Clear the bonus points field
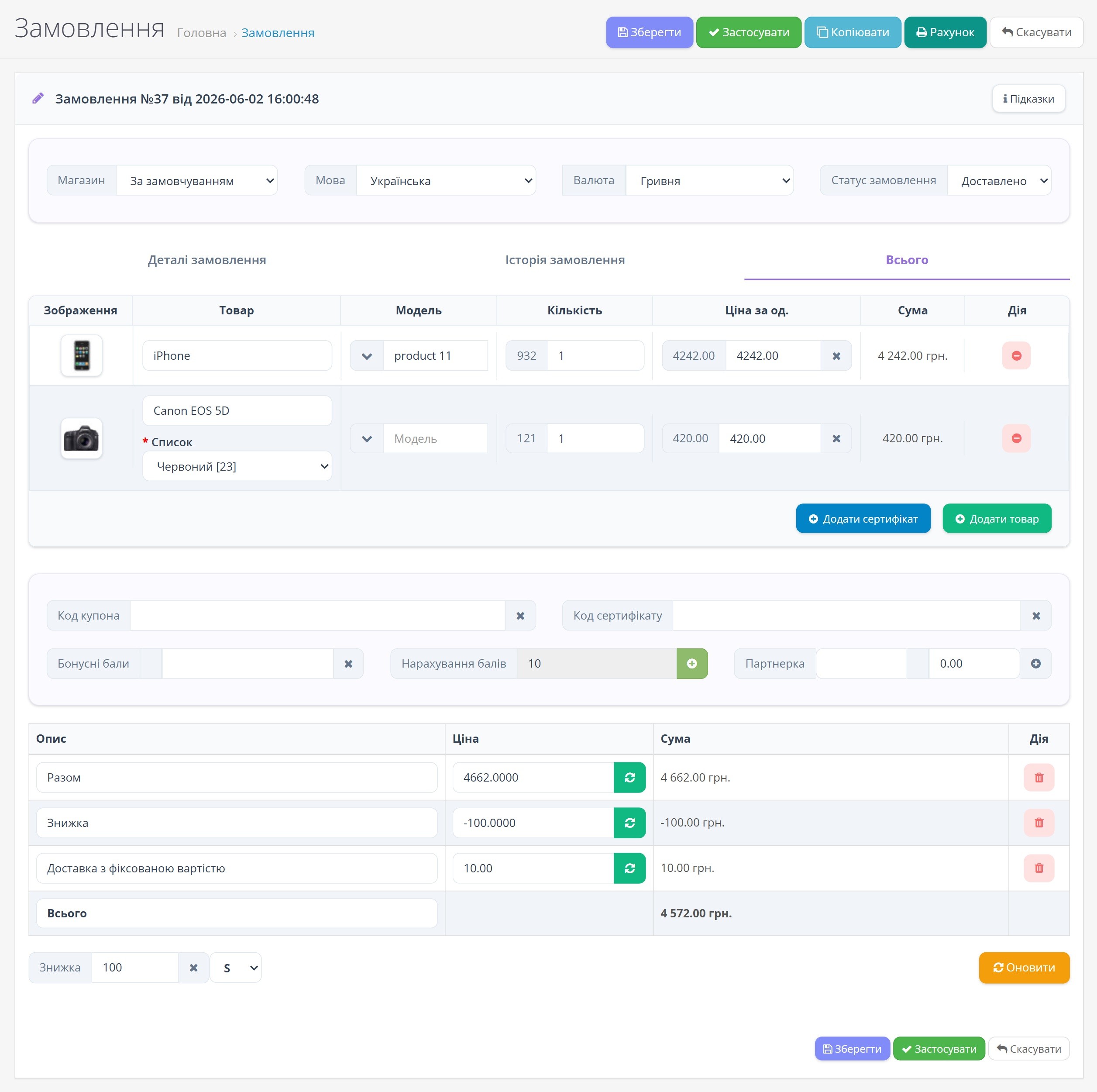 (348, 663)
